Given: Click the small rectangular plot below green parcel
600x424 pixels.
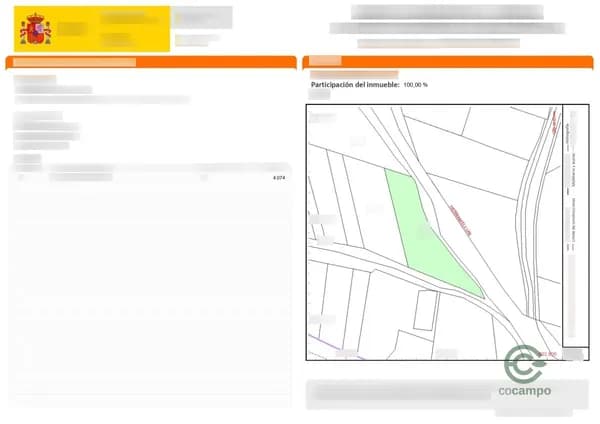Looking at the screenshot, I should point(424,310).
